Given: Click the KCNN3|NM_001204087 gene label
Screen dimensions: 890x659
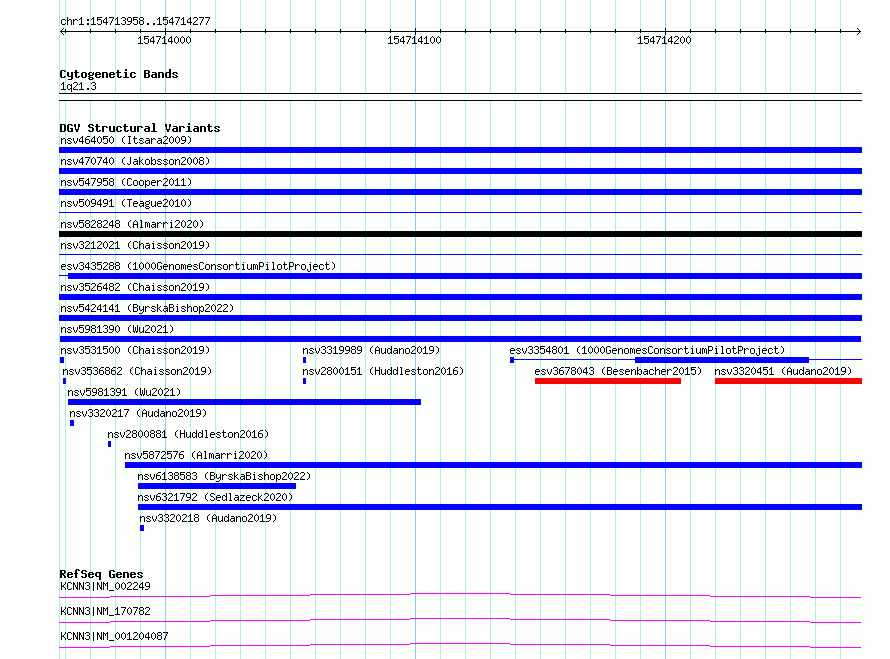Looking at the screenshot, I should tap(114, 636).
